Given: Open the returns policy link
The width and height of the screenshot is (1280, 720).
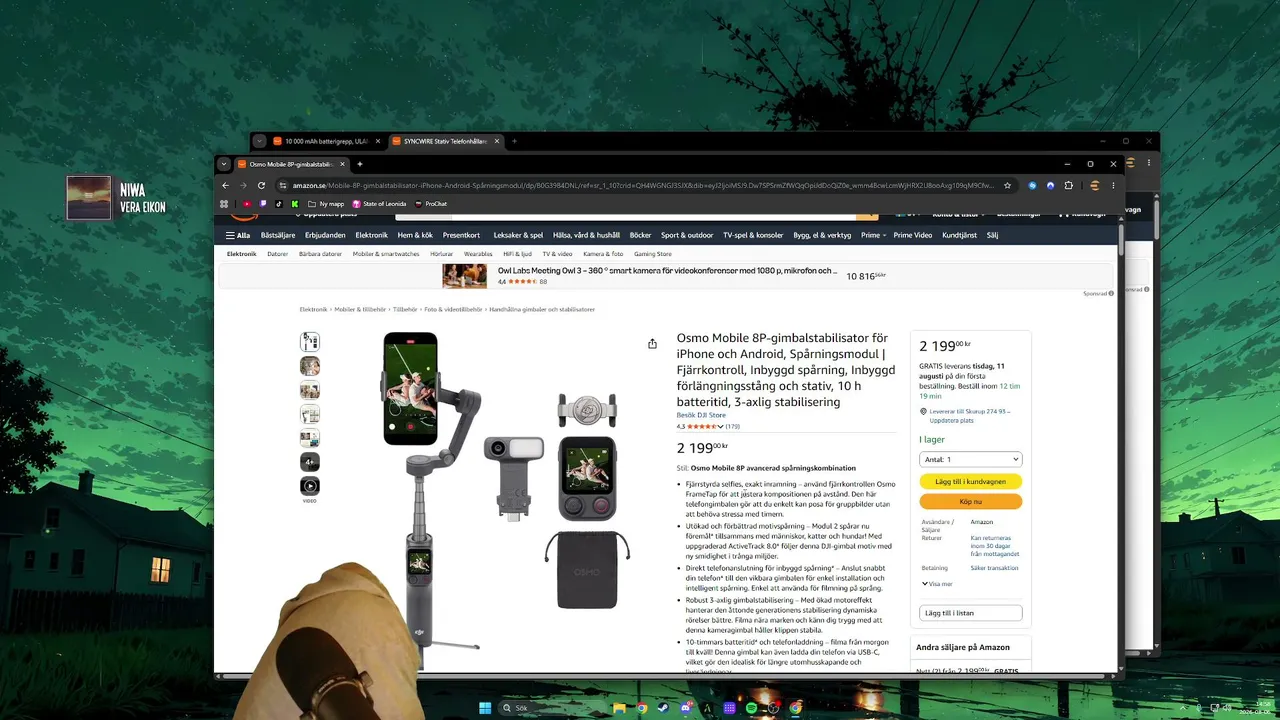Looking at the screenshot, I should click(995, 546).
